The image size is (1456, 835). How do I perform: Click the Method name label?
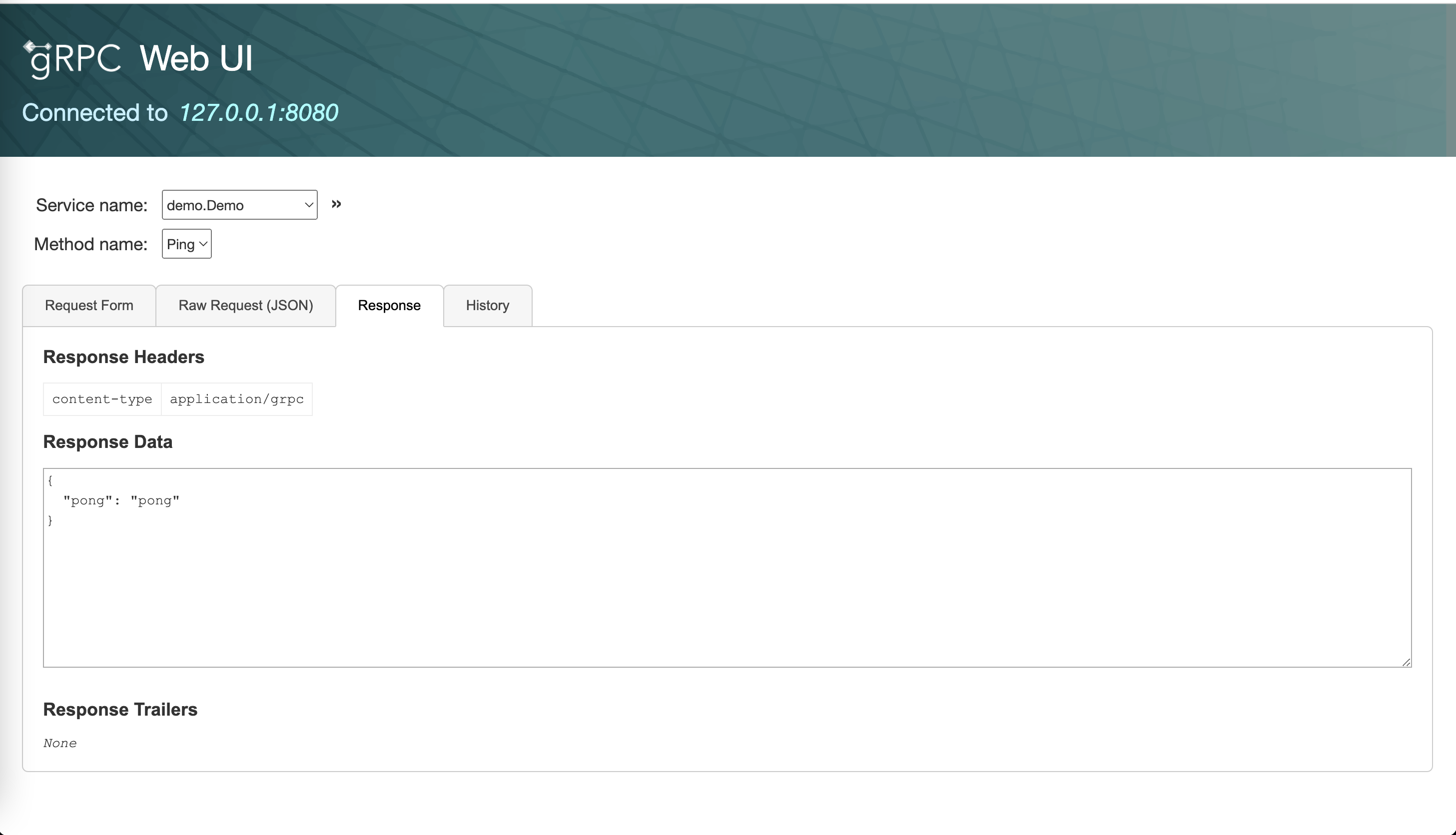90,244
